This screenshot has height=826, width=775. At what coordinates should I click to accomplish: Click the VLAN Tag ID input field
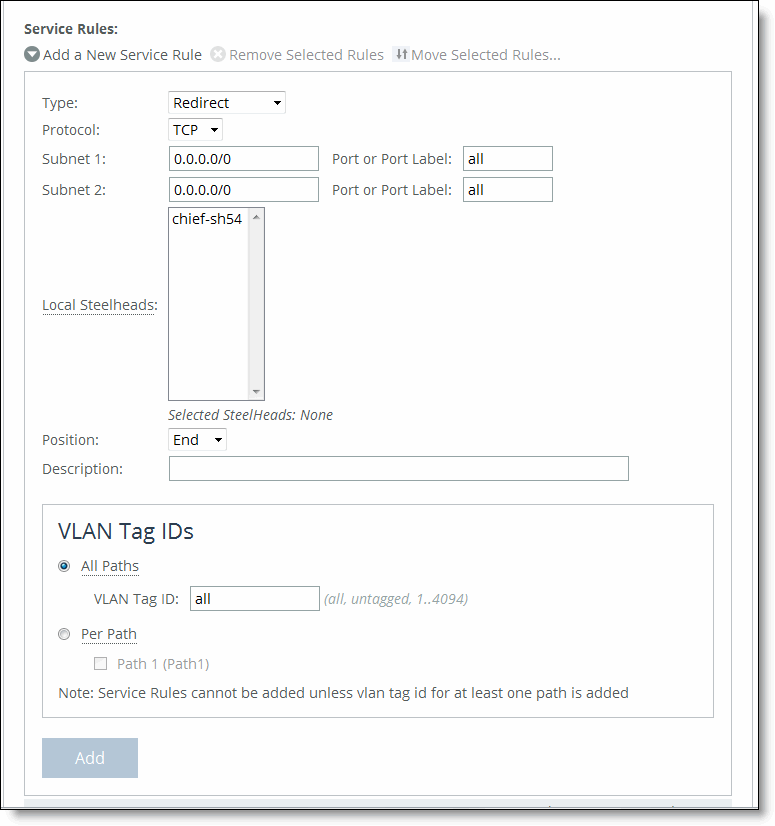click(x=255, y=599)
